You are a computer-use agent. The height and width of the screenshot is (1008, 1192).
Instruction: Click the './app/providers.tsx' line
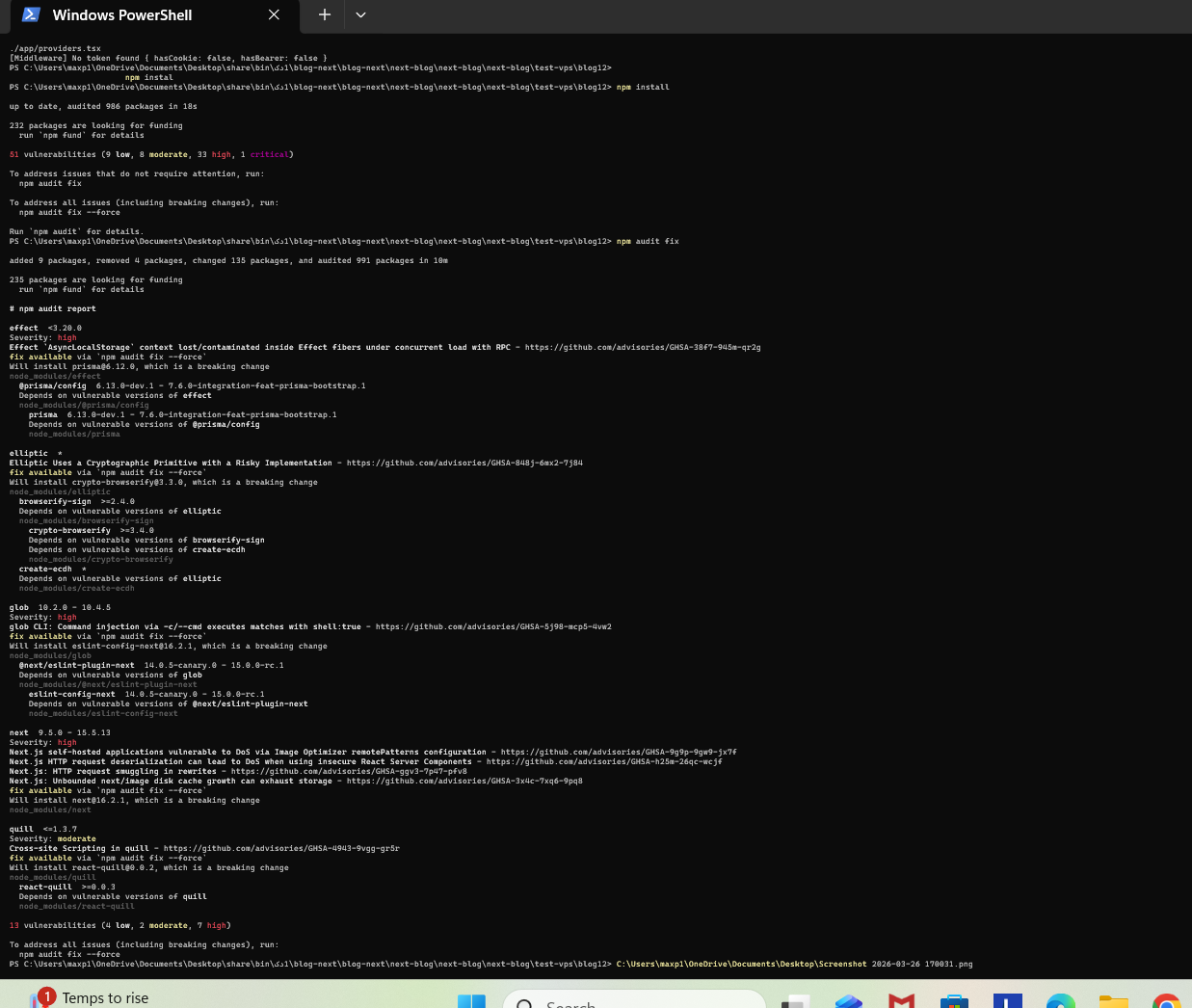click(x=55, y=48)
